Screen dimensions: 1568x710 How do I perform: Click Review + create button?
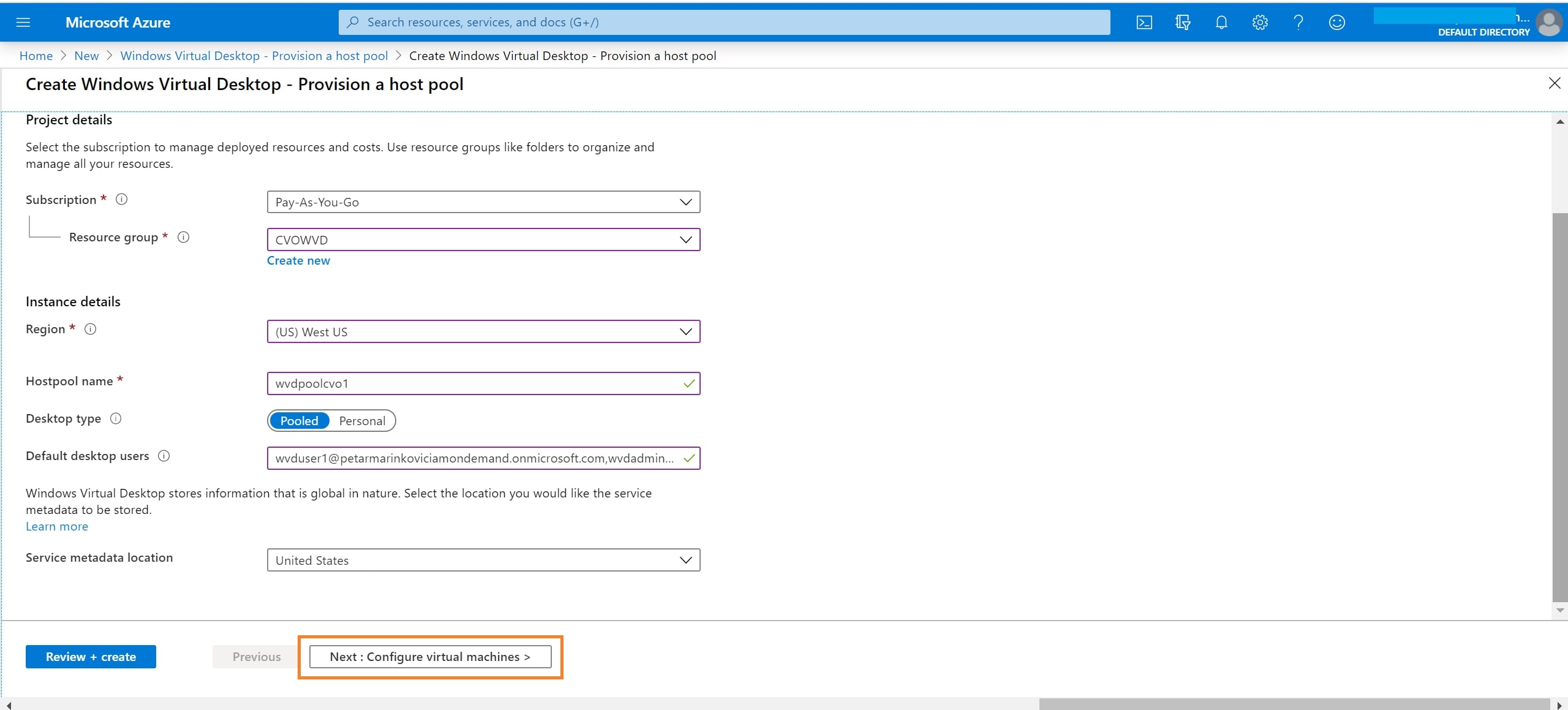tap(91, 657)
